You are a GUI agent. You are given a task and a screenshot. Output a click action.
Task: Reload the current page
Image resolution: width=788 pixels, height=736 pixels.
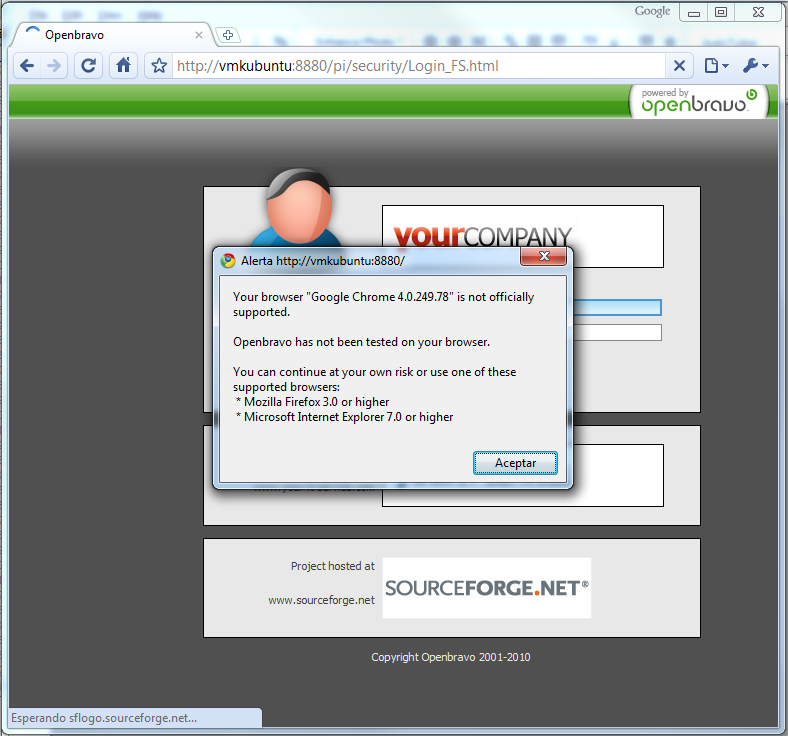(88, 66)
